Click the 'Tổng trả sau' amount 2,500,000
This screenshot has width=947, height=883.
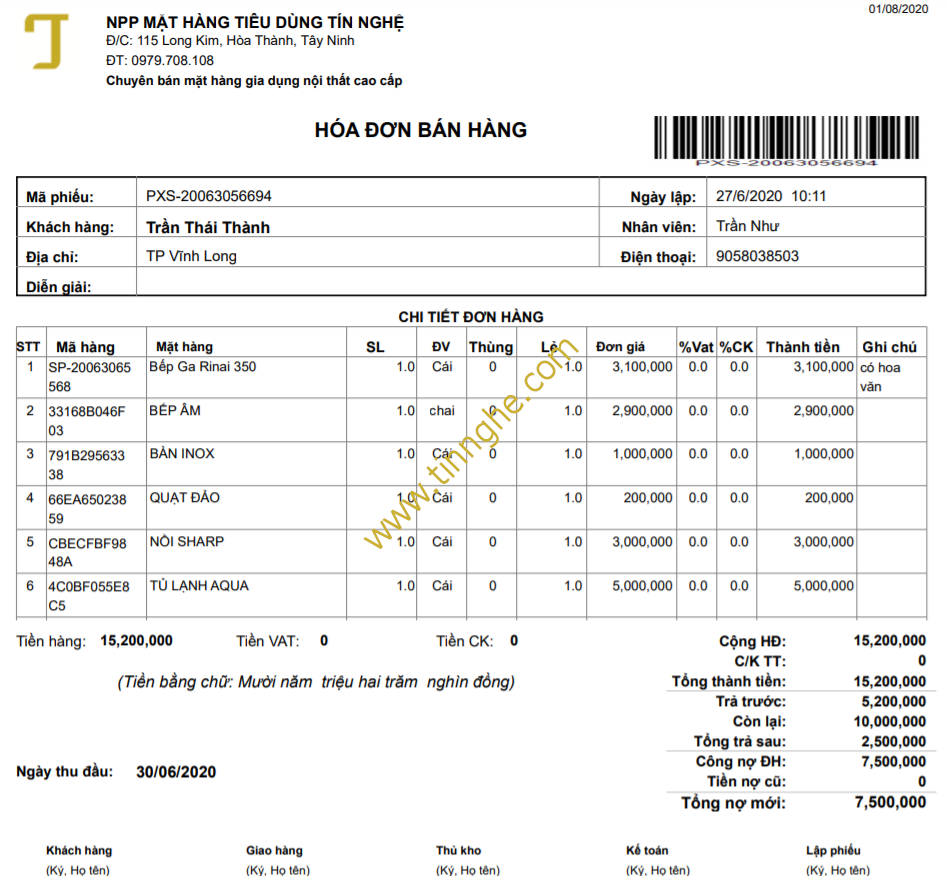894,742
